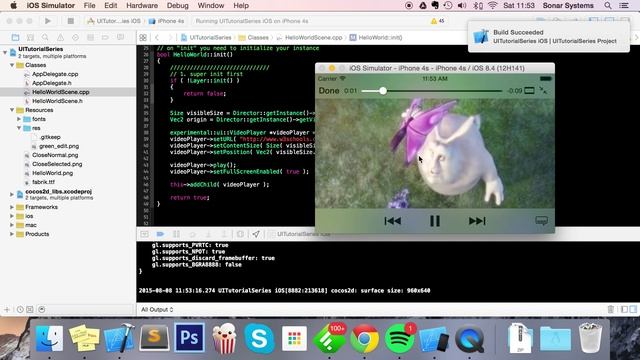Open the Symbol navigator
640x360 pixels.
point(30,38)
